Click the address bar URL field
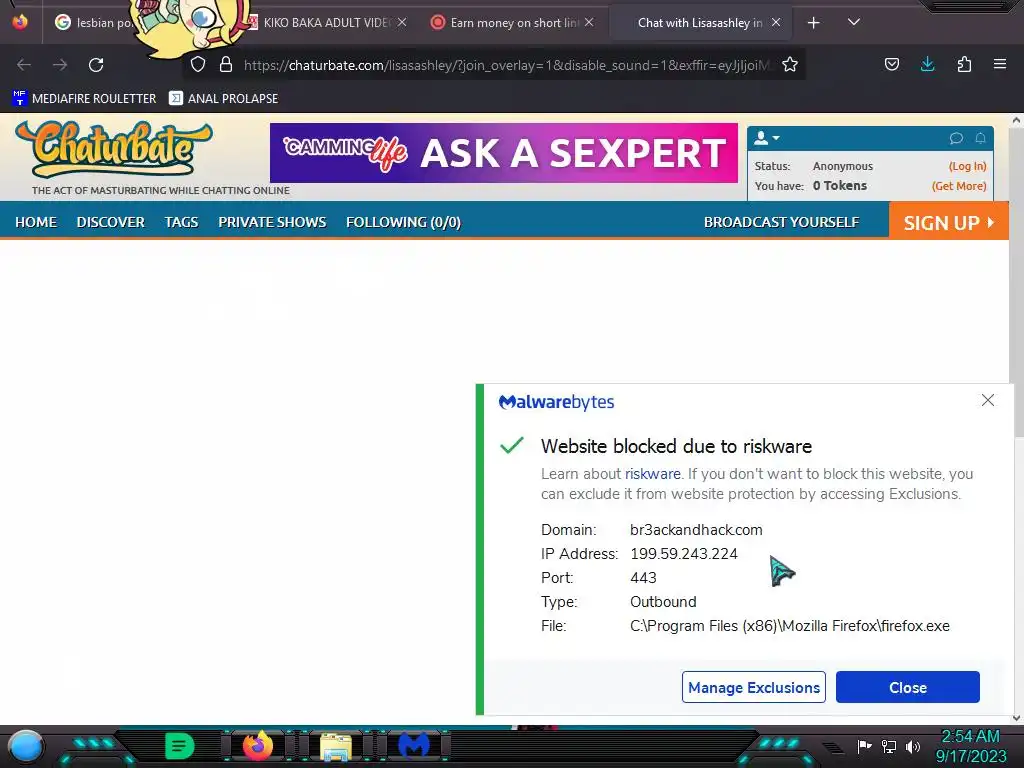The width and height of the screenshot is (1024, 768). coord(506,65)
